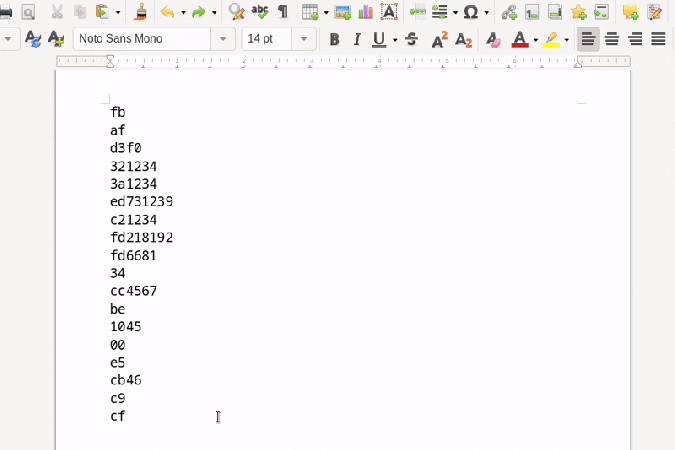Expand the Insert Table dropdown arrow
675x450 pixels.
pos(326,13)
